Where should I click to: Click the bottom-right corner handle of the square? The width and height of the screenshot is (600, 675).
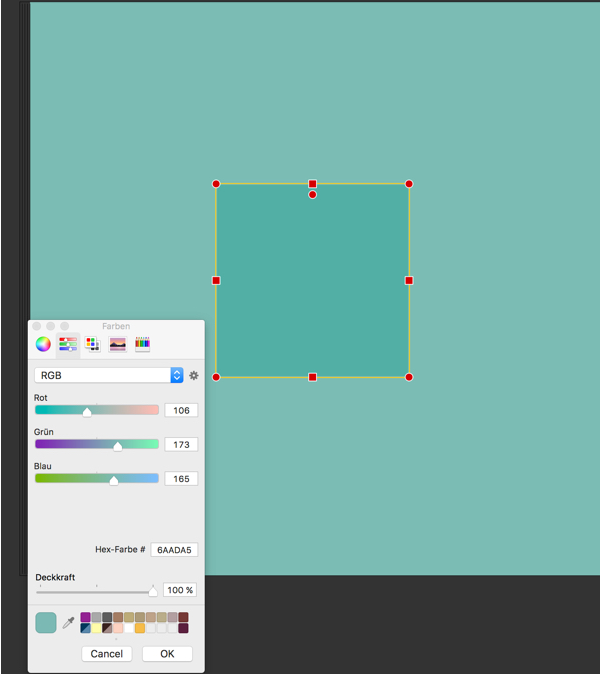409,377
